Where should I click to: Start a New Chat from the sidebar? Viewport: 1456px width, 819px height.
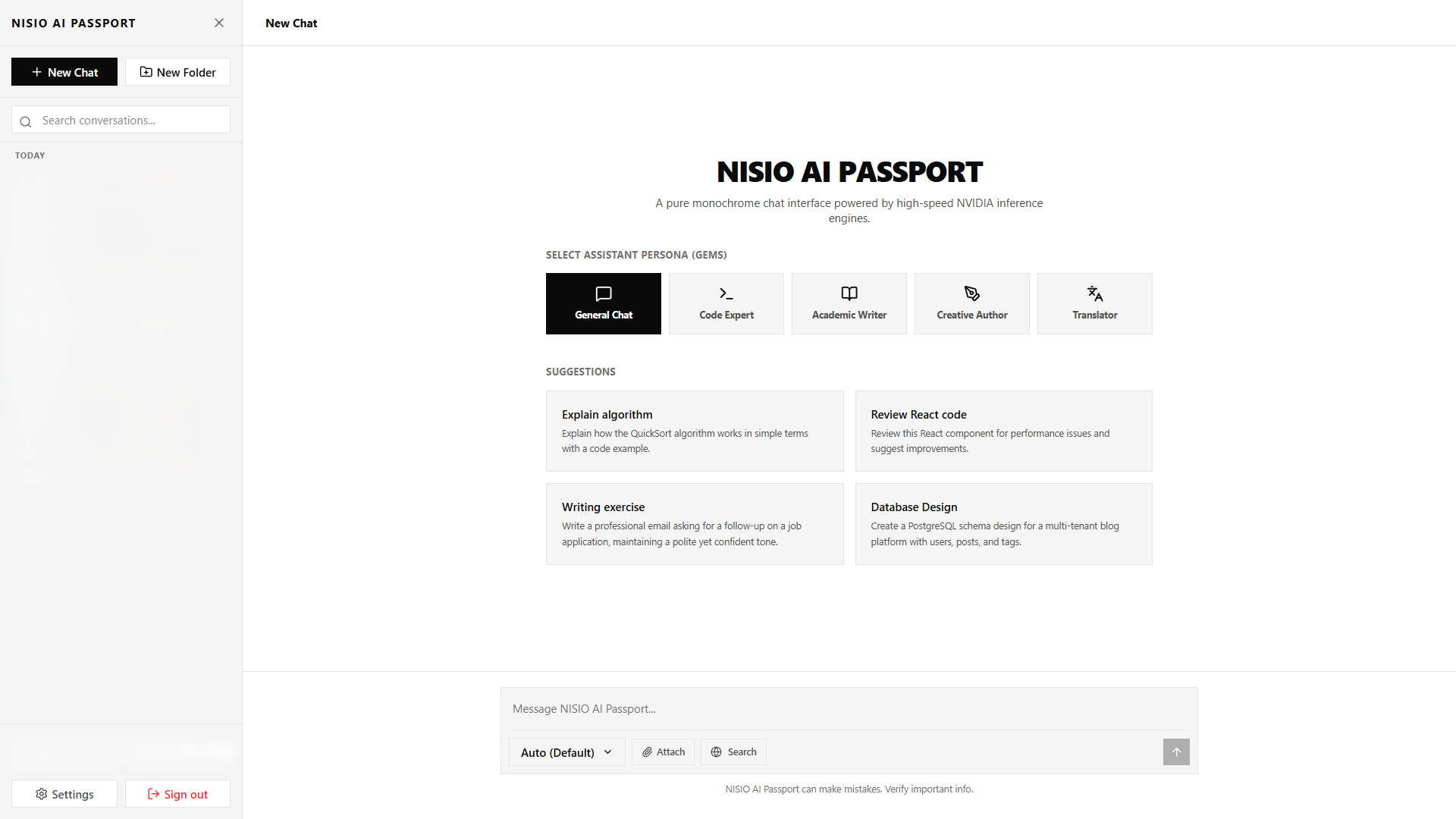click(64, 72)
